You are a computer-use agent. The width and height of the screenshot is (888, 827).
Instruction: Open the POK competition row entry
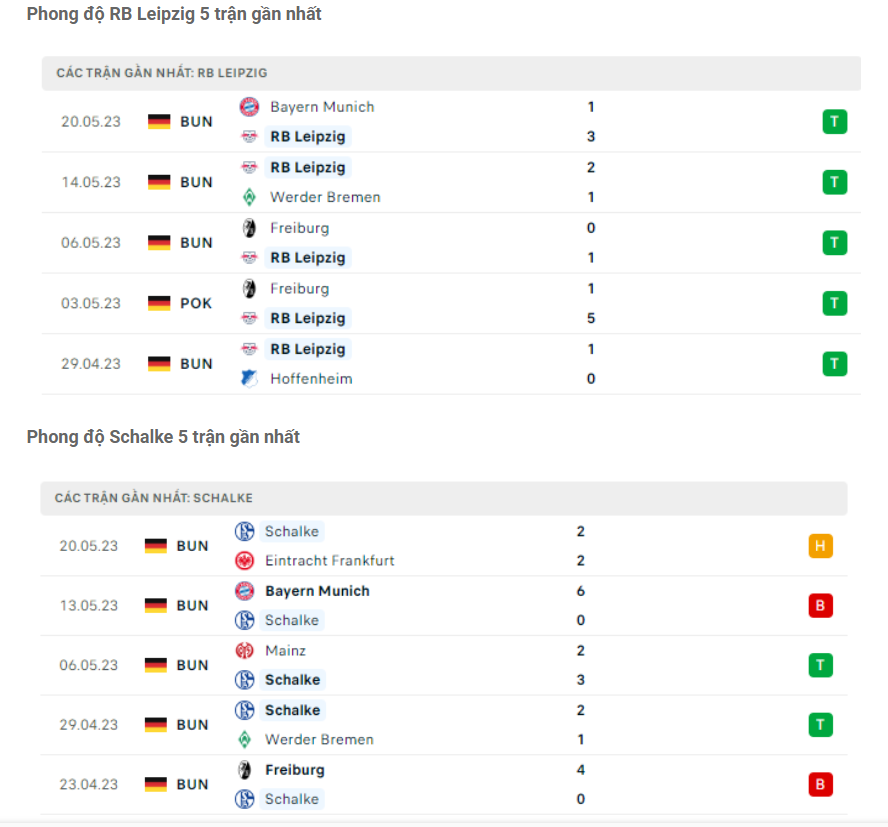pos(196,303)
